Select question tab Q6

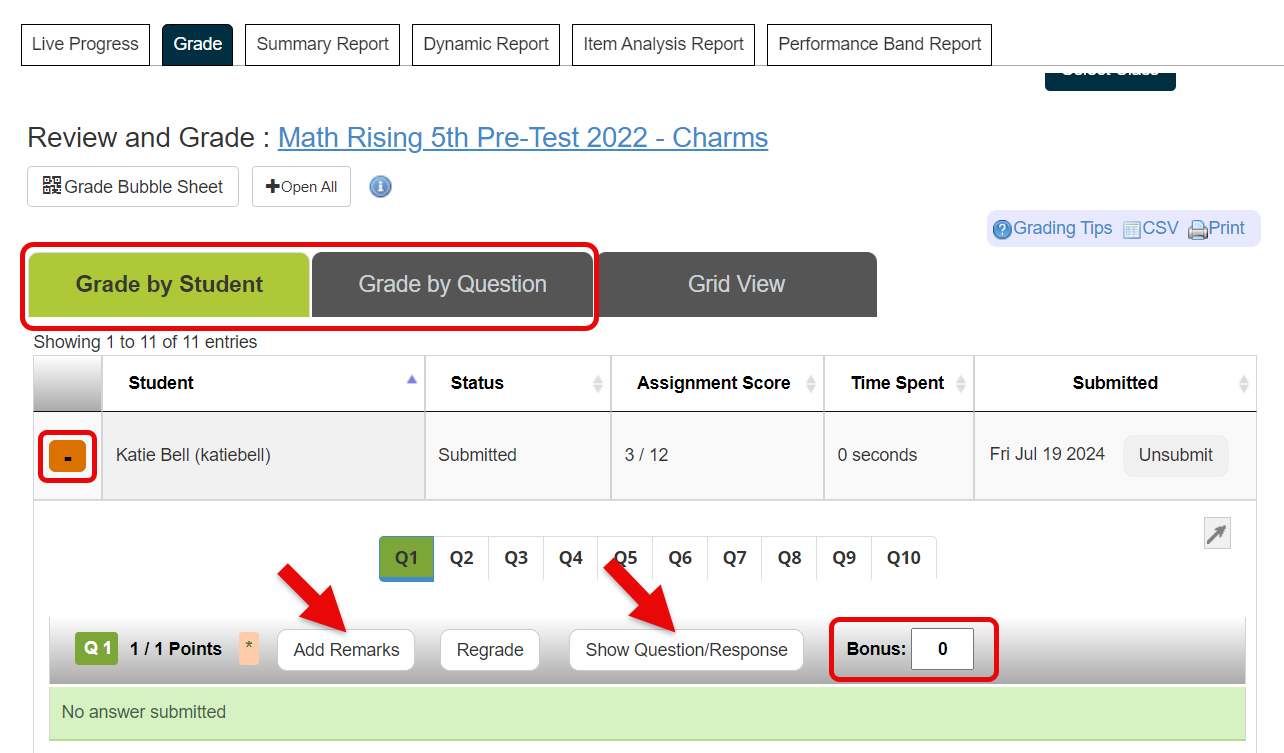pos(680,558)
